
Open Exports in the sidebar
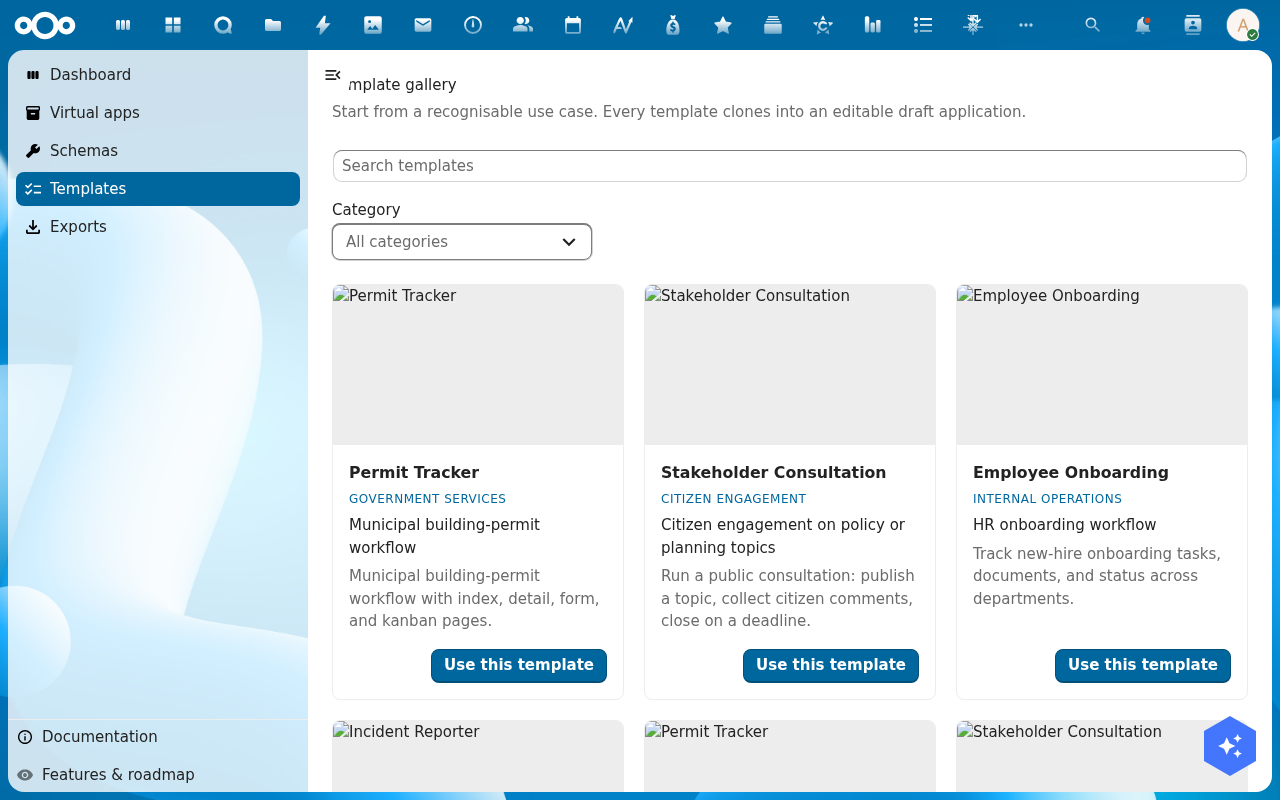coord(158,227)
